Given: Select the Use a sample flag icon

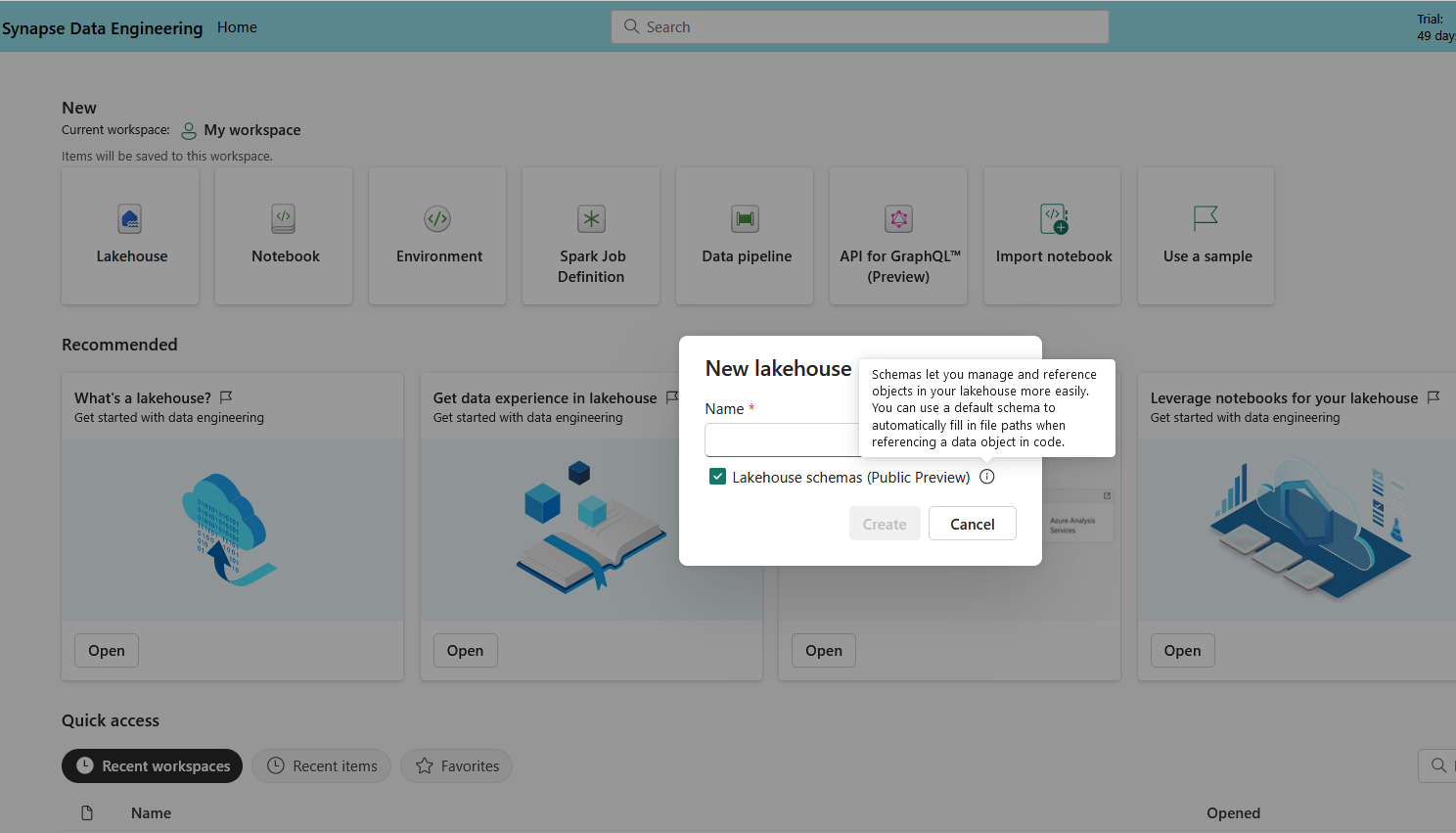Looking at the screenshot, I should point(1206,218).
